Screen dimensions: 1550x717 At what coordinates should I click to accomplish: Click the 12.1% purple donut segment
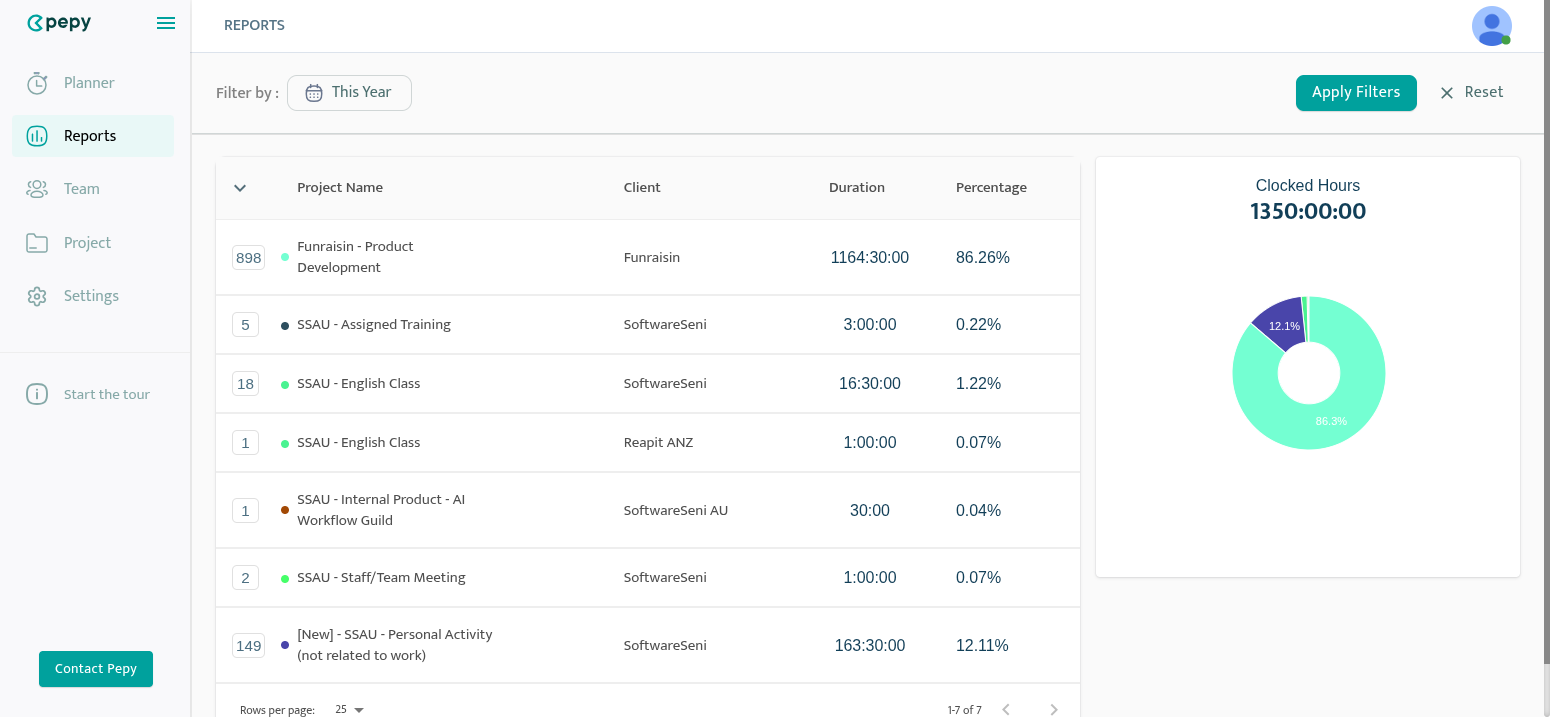(x=1282, y=326)
